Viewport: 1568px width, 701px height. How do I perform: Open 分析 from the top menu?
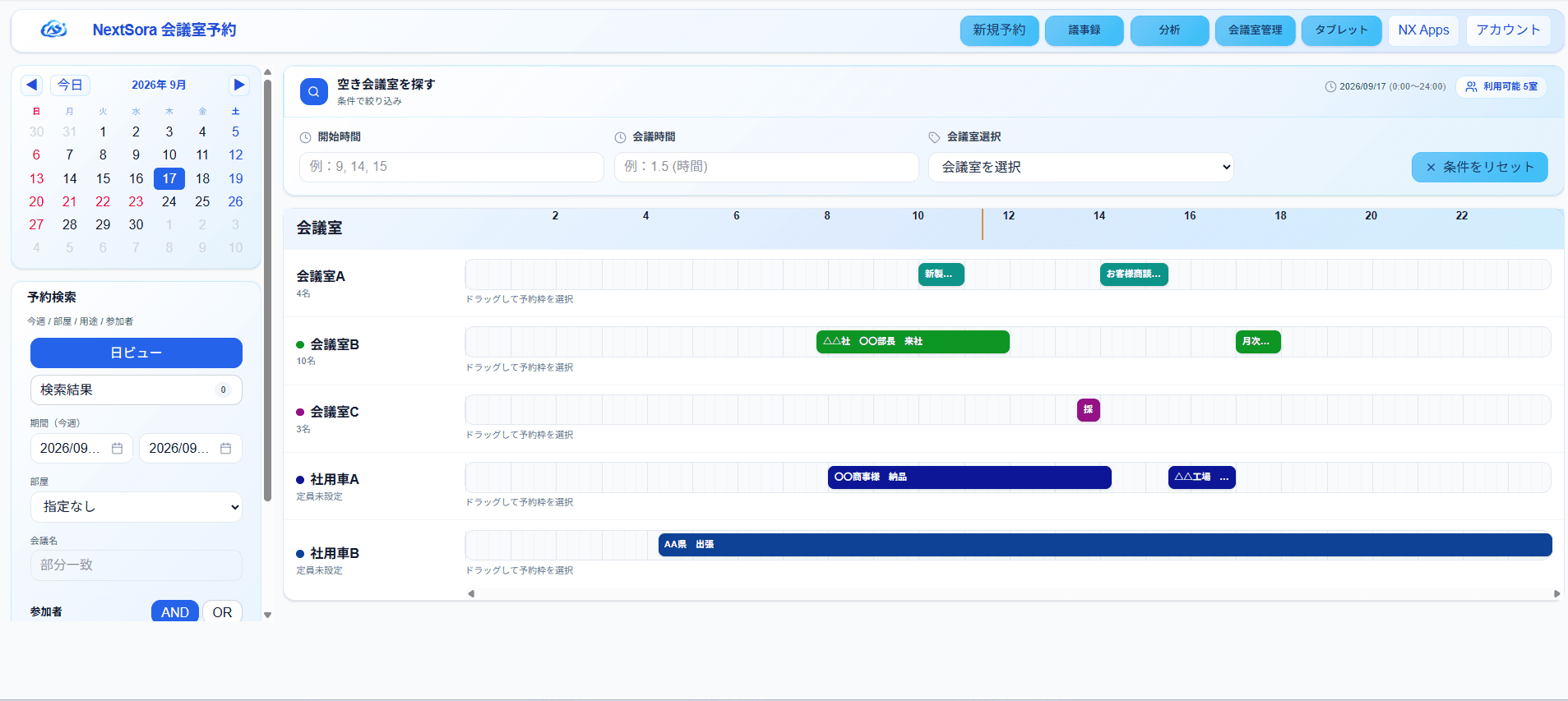tap(1170, 30)
